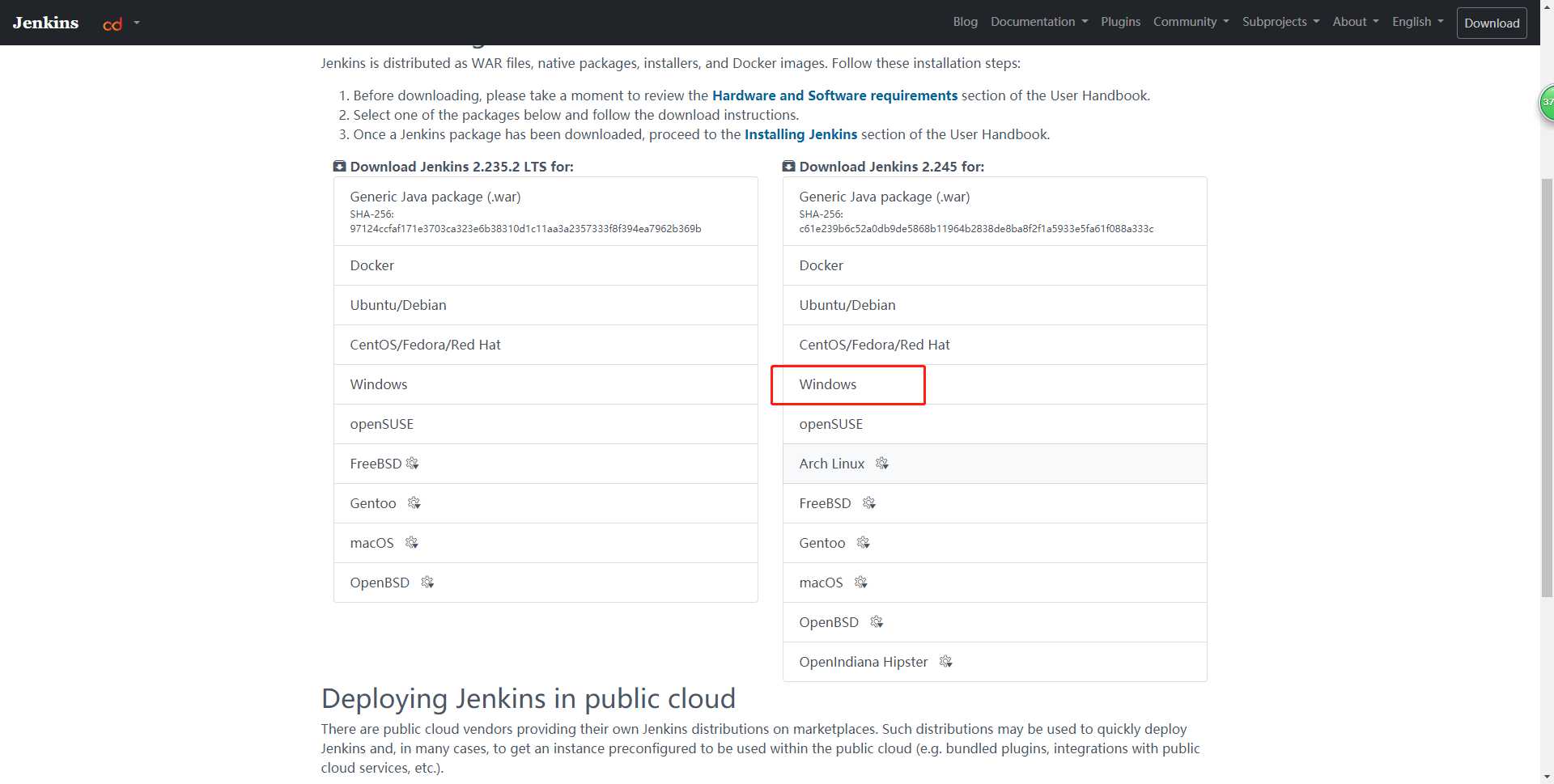Click the scrollbar down arrow

(x=1547, y=778)
